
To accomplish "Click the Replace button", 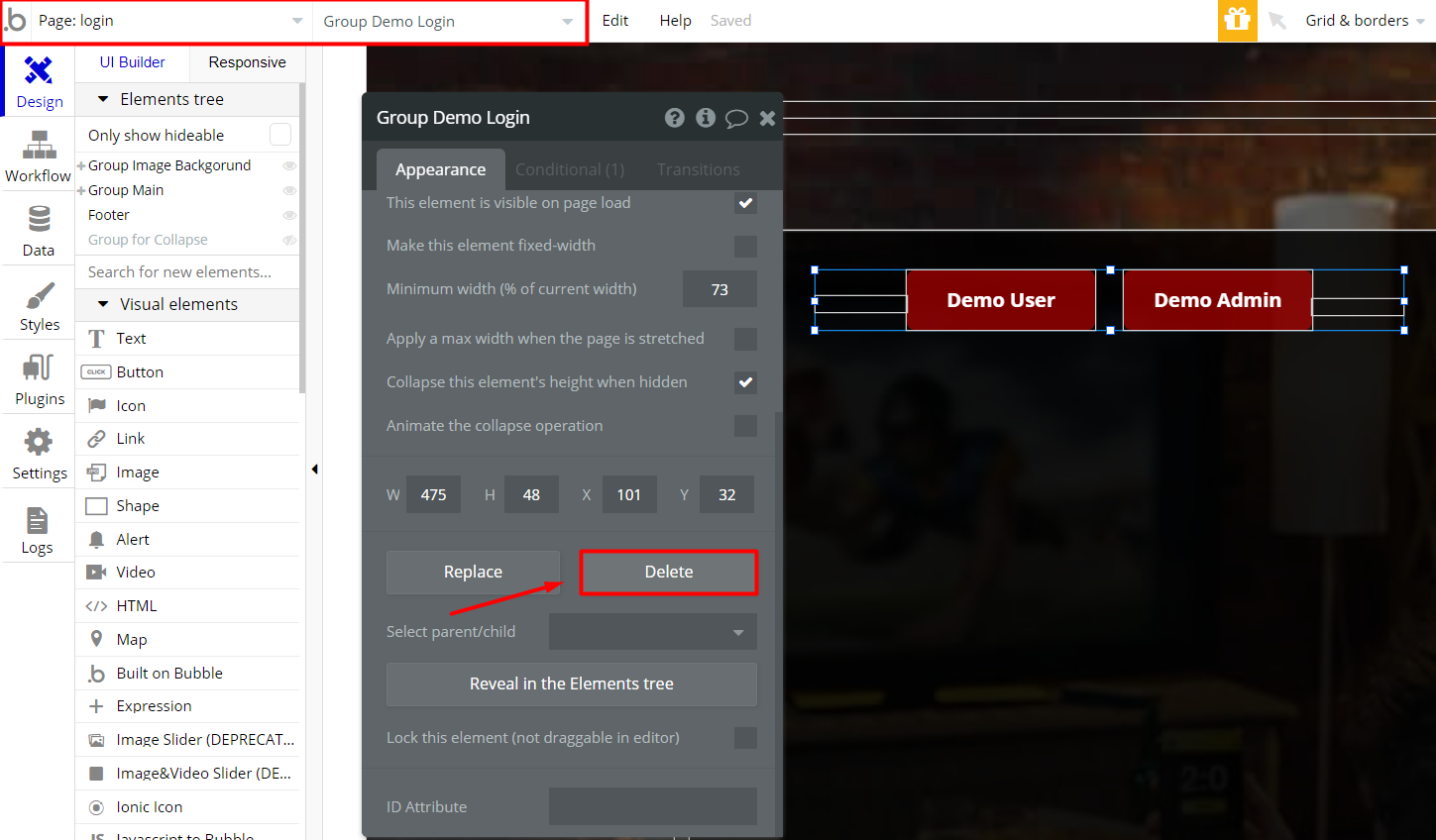I will point(473,573).
